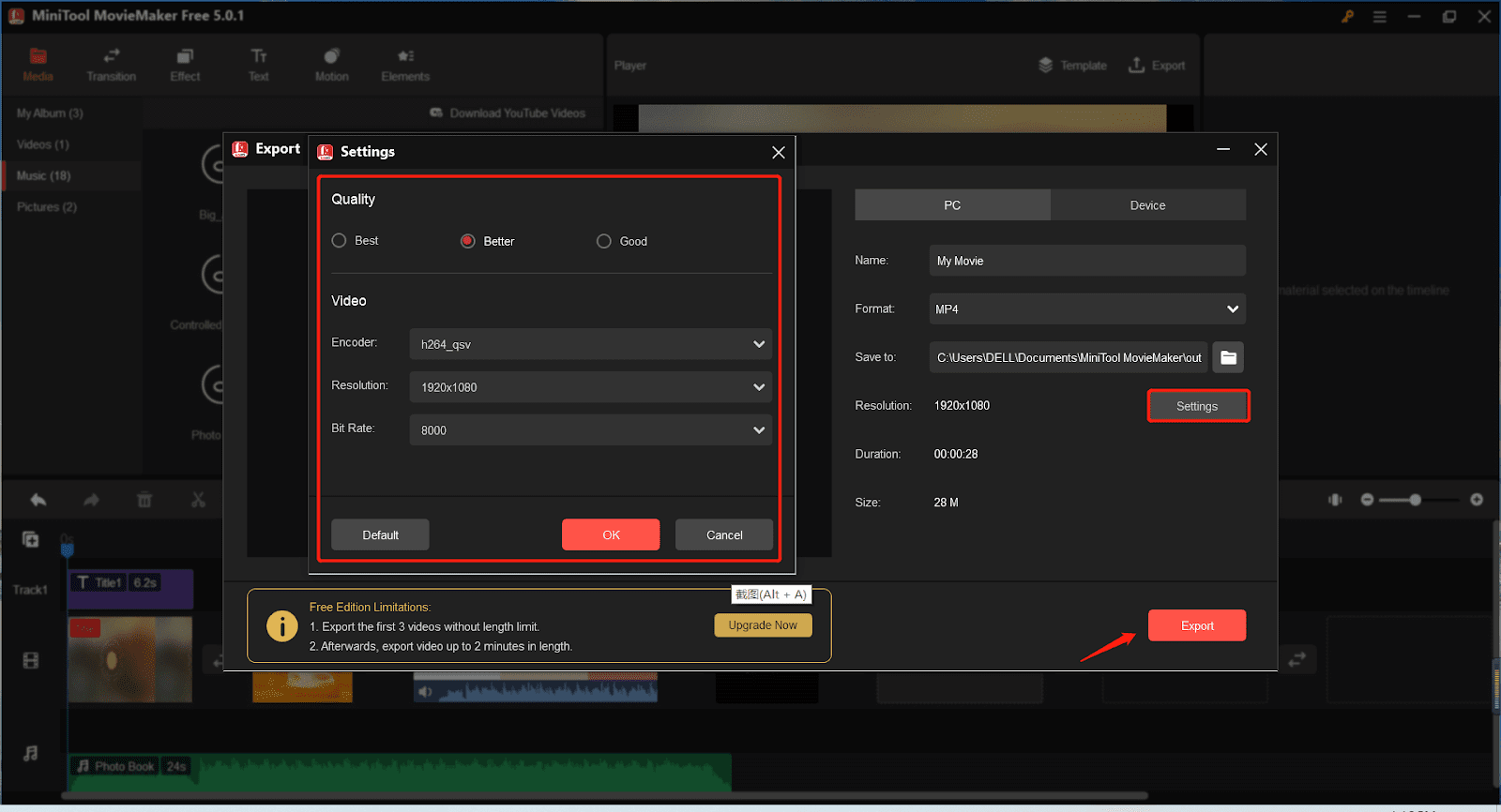The width and height of the screenshot is (1501, 812).
Task: Click the zoom out minus icon on timeline
Action: tap(1367, 500)
